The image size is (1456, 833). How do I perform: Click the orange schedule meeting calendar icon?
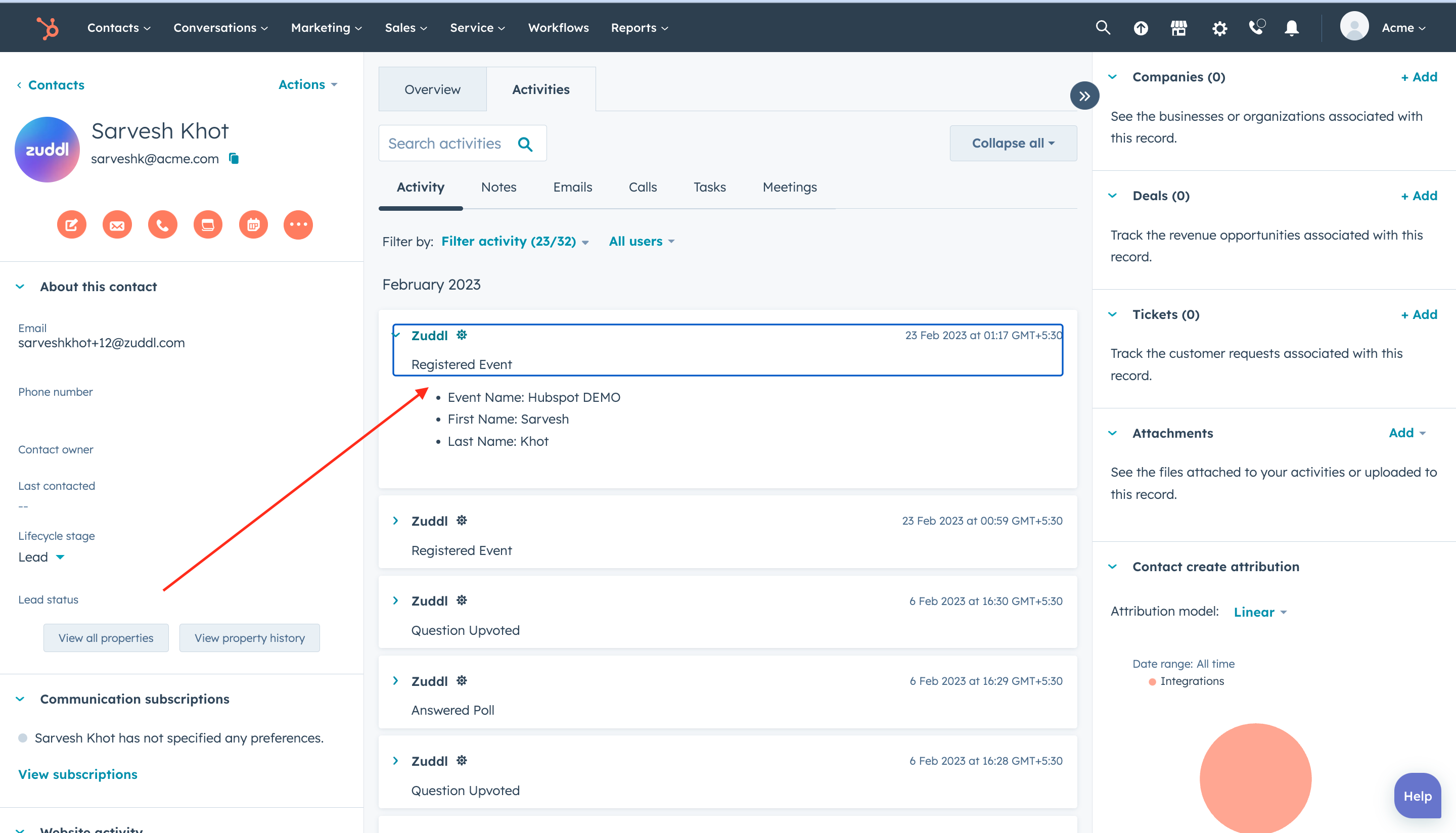tap(253, 225)
